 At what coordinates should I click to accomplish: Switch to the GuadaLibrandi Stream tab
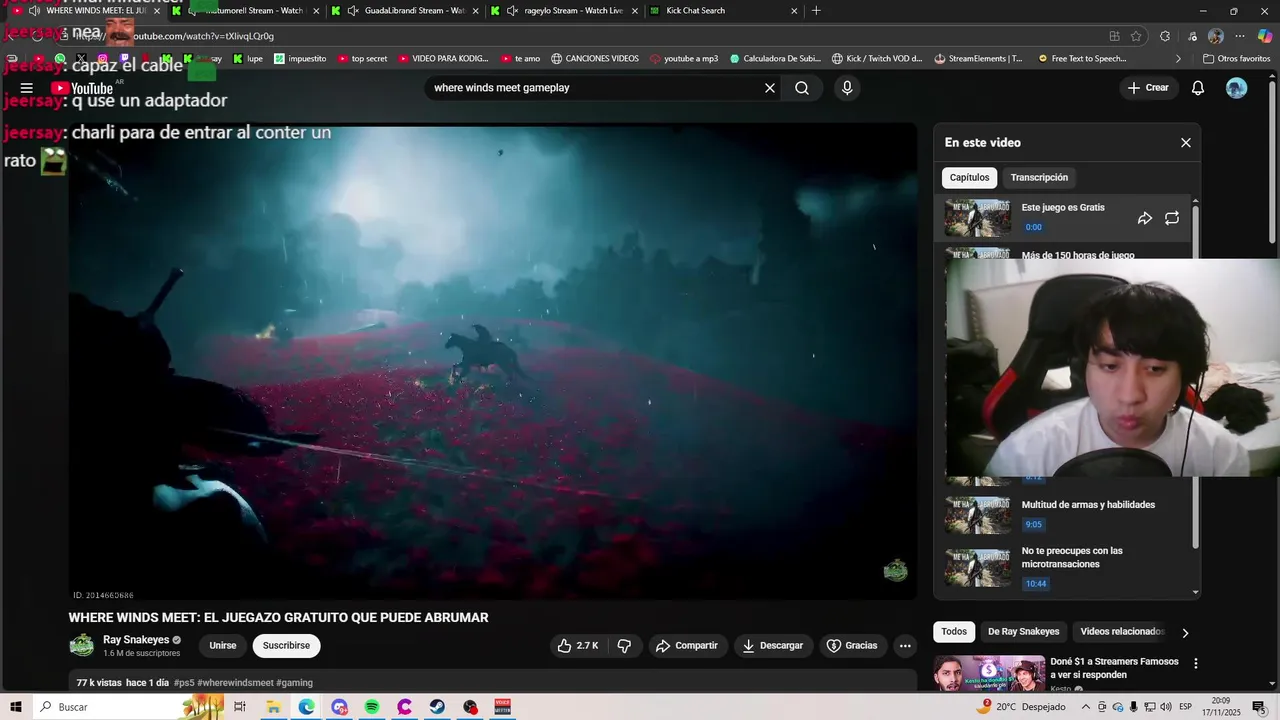(406, 11)
